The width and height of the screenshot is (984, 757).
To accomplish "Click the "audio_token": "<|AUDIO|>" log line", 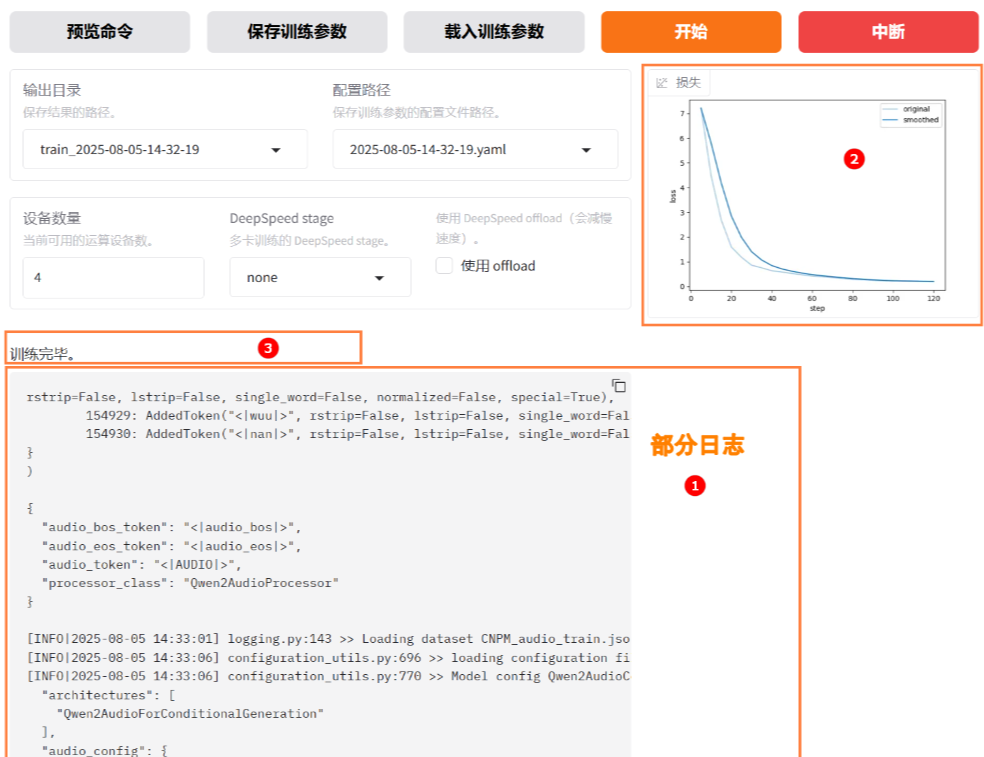I will (141, 565).
